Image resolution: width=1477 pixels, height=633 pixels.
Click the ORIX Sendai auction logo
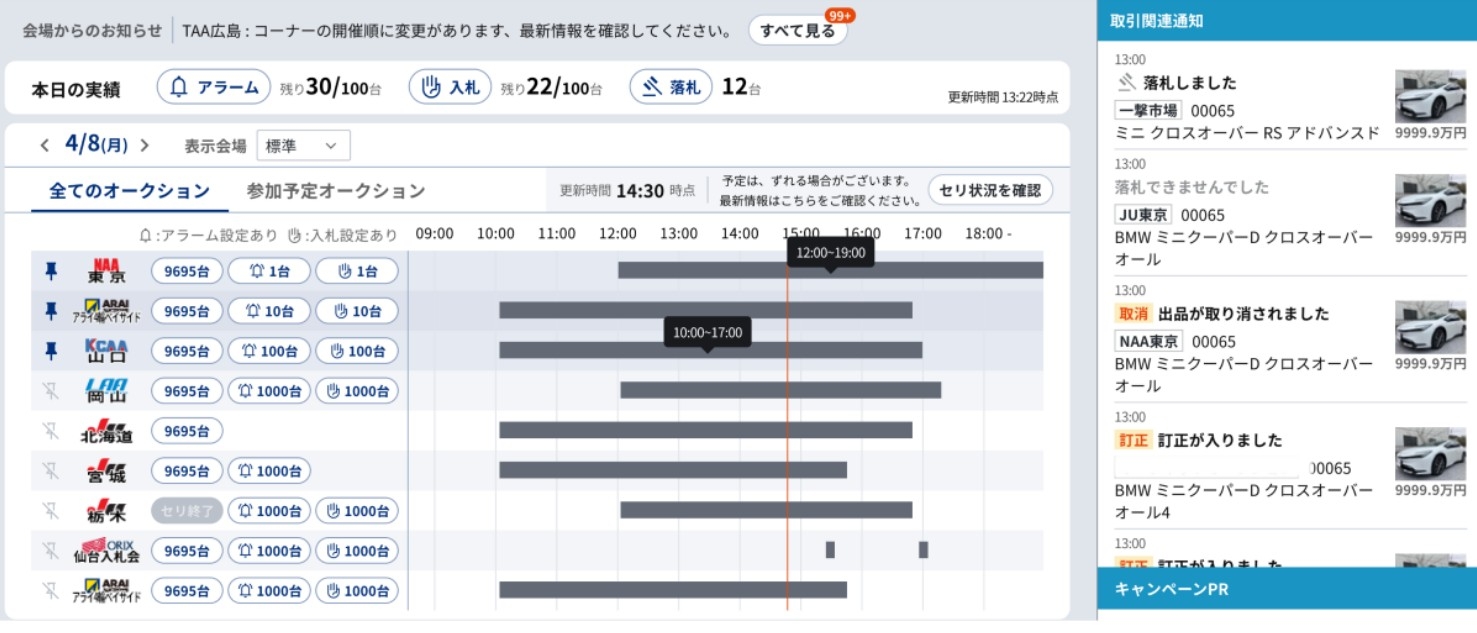(x=107, y=551)
